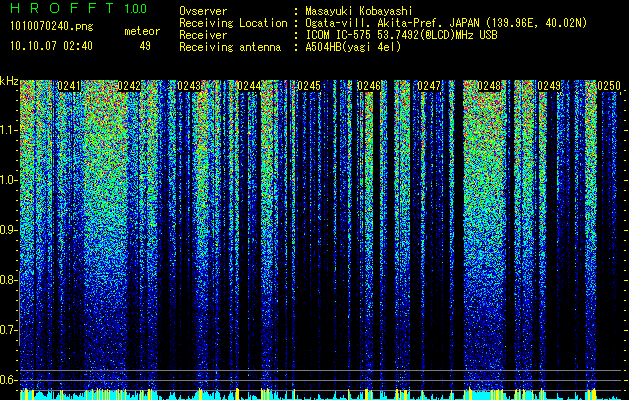Image resolution: width=629 pixels, height=400 pixels.
Task: Click time marker 0241
Action: (x=69, y=86)
